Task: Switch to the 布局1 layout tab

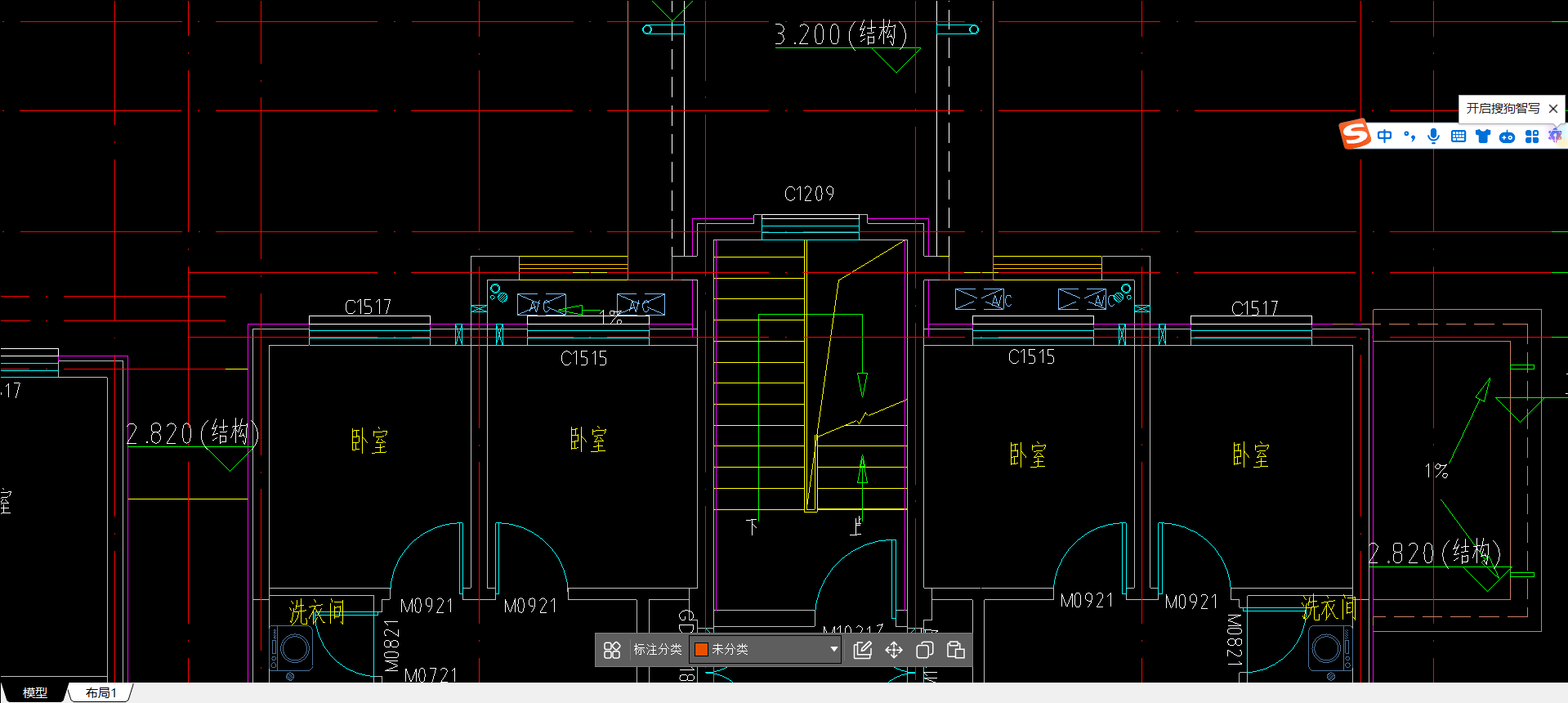Action: click(x=101, y=692)
